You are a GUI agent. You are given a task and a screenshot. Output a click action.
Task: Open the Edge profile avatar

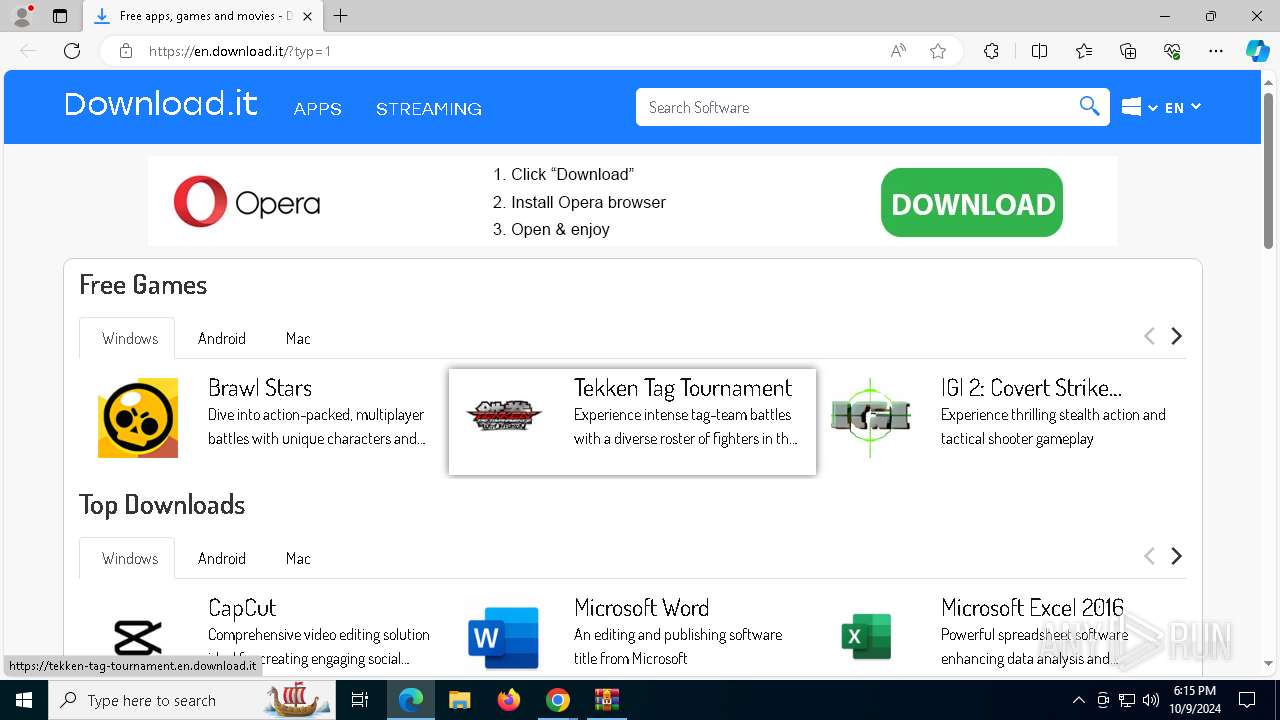(22, 16)
